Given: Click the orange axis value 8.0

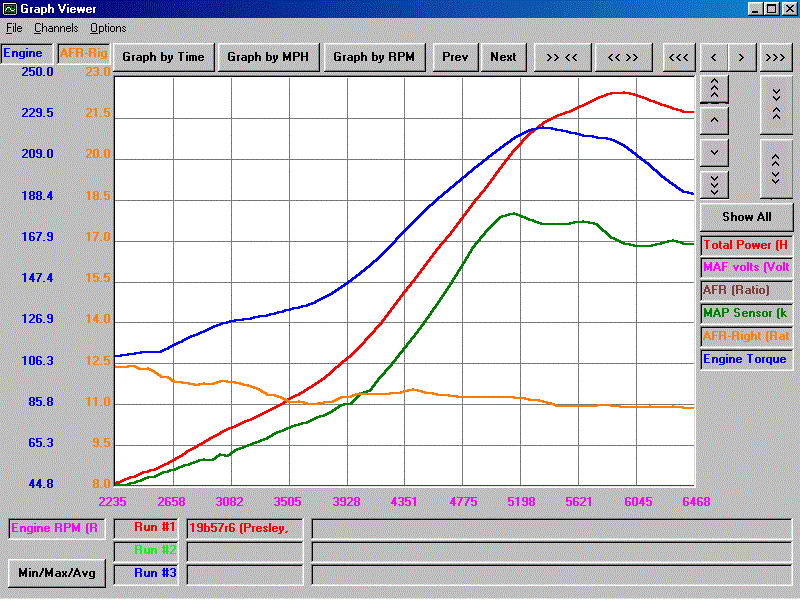Looking at the screenshot, I should click(102, 484).
